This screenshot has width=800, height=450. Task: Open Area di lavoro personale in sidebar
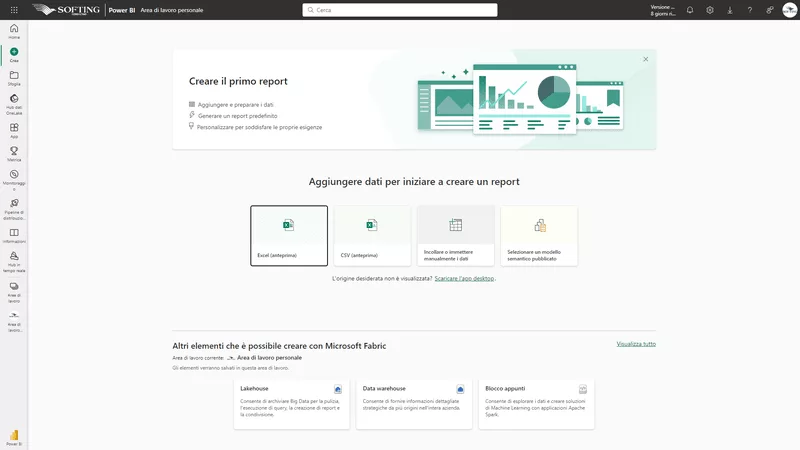click(14, 321)
